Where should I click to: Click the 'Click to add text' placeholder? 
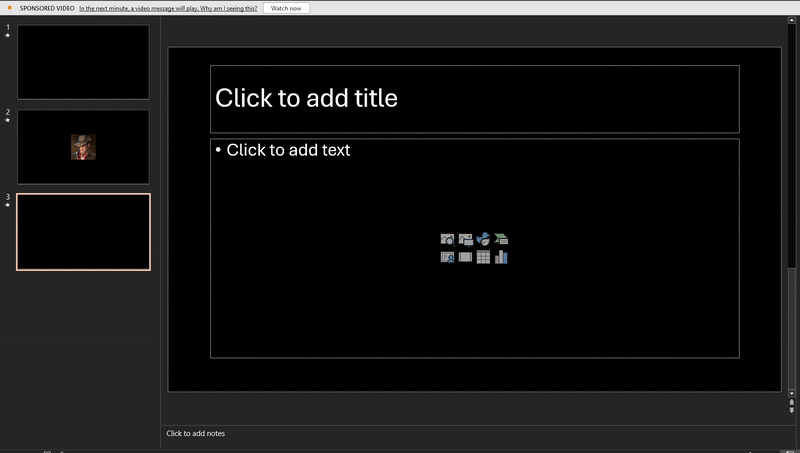tap(474, 248)
